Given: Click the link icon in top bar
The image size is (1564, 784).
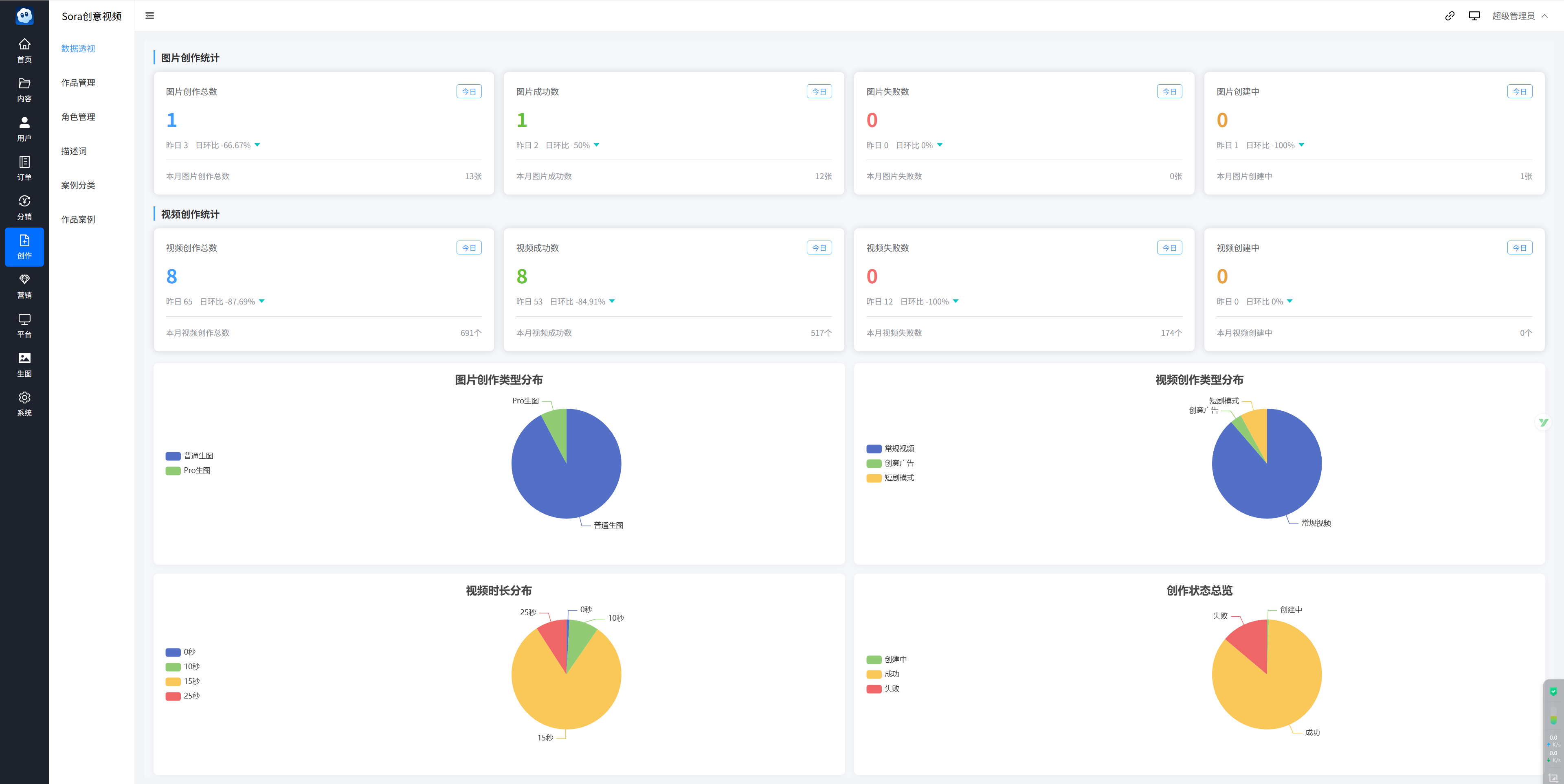Looking at the screenshot, I should coord(1449,16).
